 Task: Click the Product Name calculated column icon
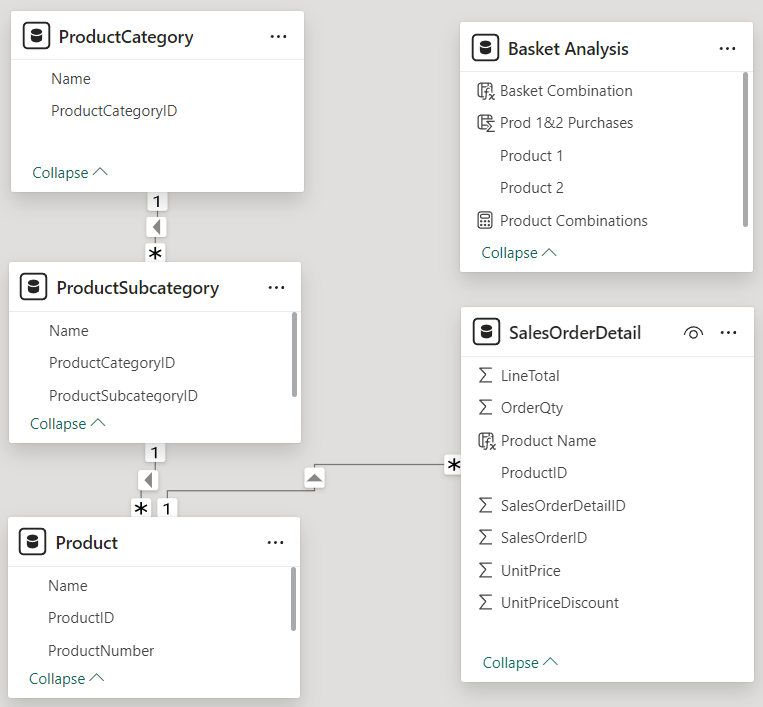487,441
